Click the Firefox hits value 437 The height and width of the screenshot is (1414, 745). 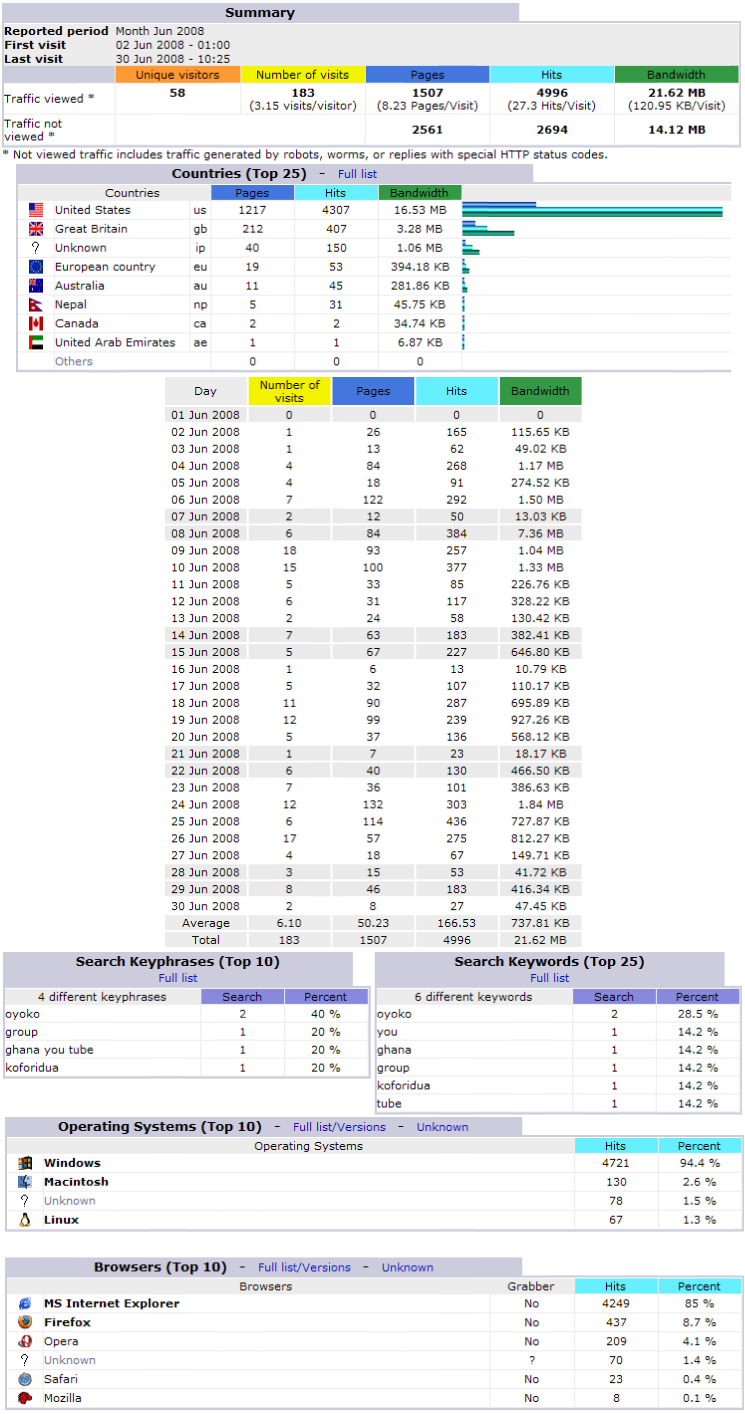coord(616,1322)
